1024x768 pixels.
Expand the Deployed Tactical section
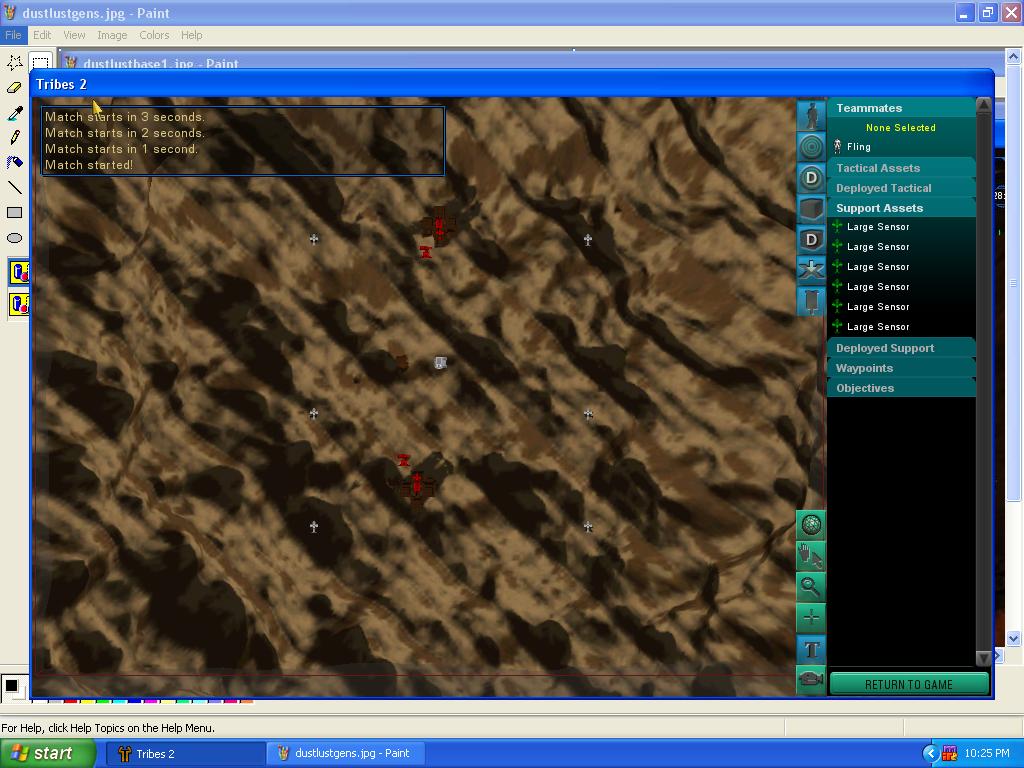point(901,188)
